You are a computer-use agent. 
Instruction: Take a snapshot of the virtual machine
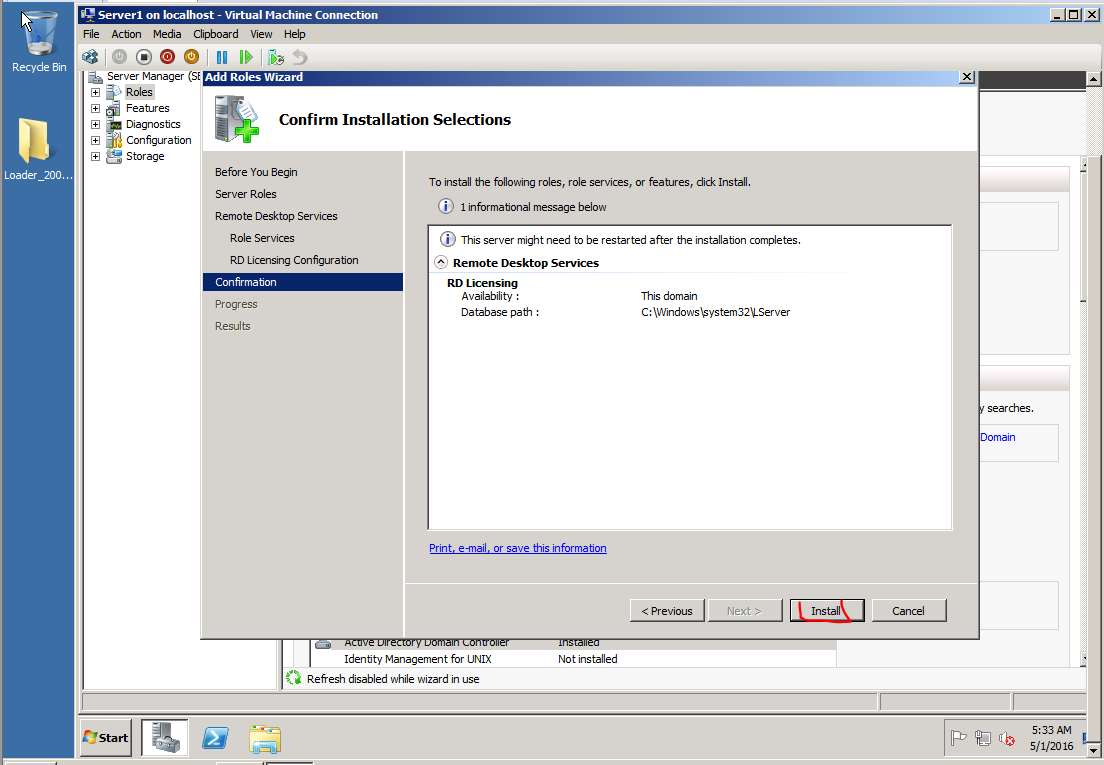[276, 57]
